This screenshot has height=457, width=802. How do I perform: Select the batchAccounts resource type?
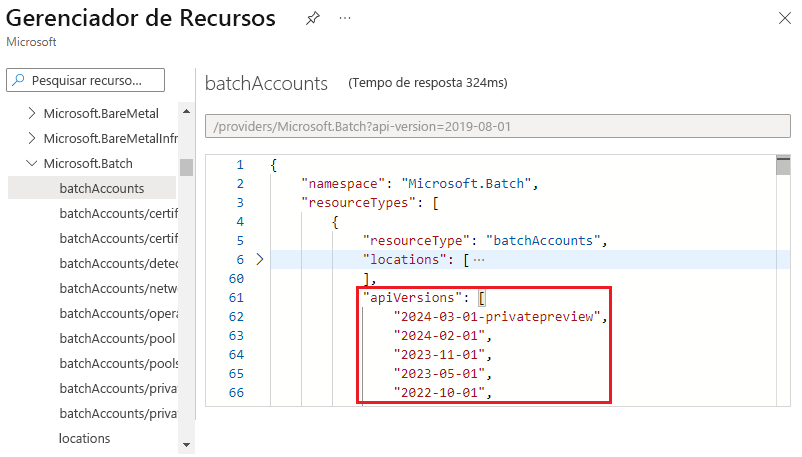click(101, 188)
